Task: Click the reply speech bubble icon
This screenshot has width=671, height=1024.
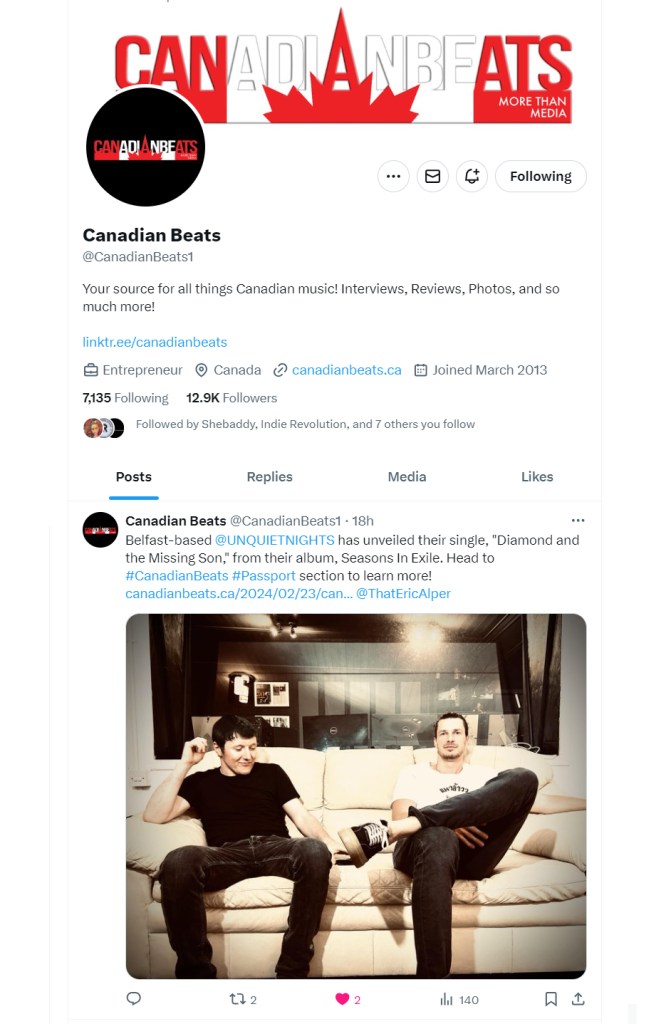Action: tap(134, 999)
